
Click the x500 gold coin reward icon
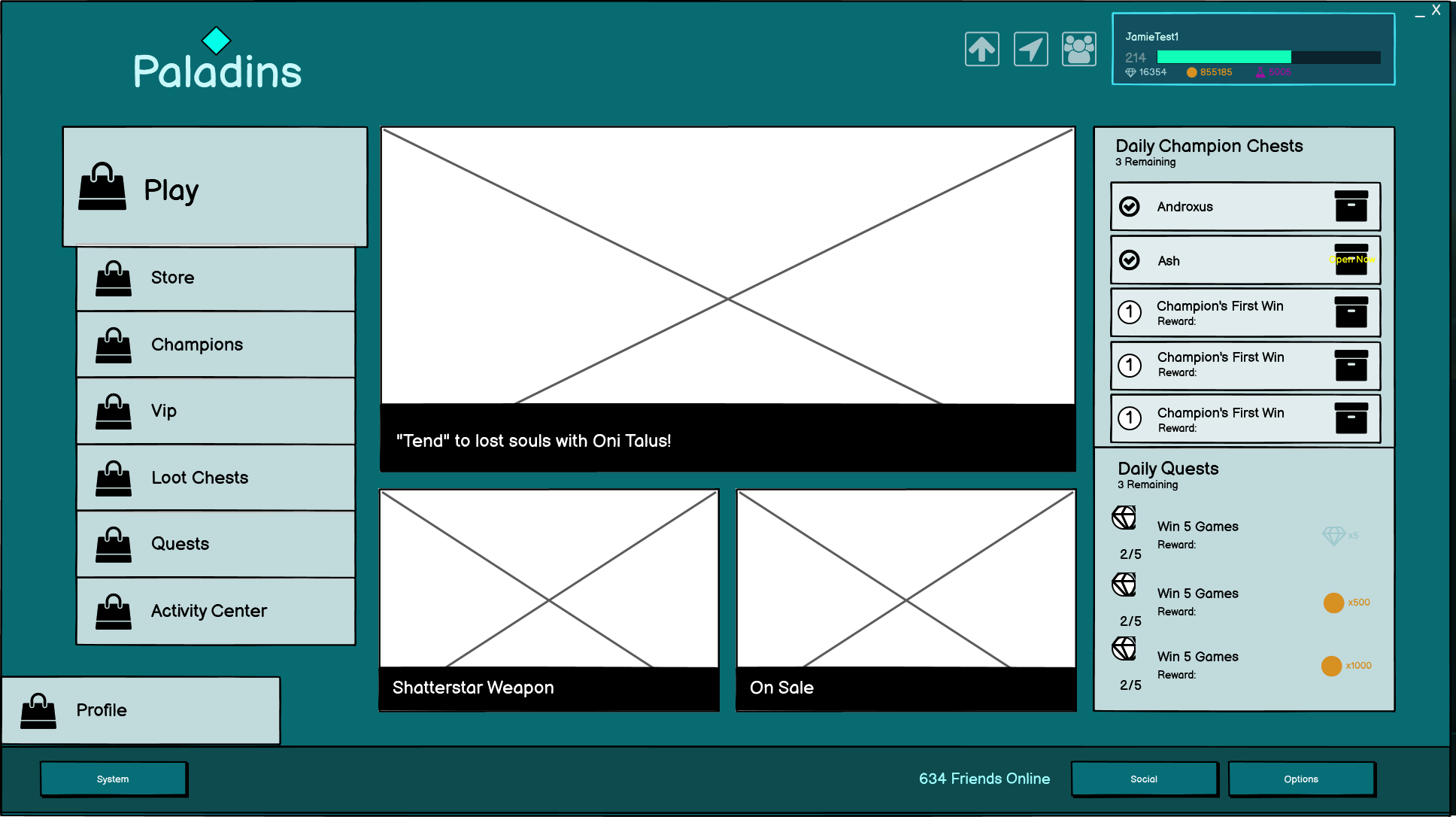pyautogui.click(x=1333, y=603)
